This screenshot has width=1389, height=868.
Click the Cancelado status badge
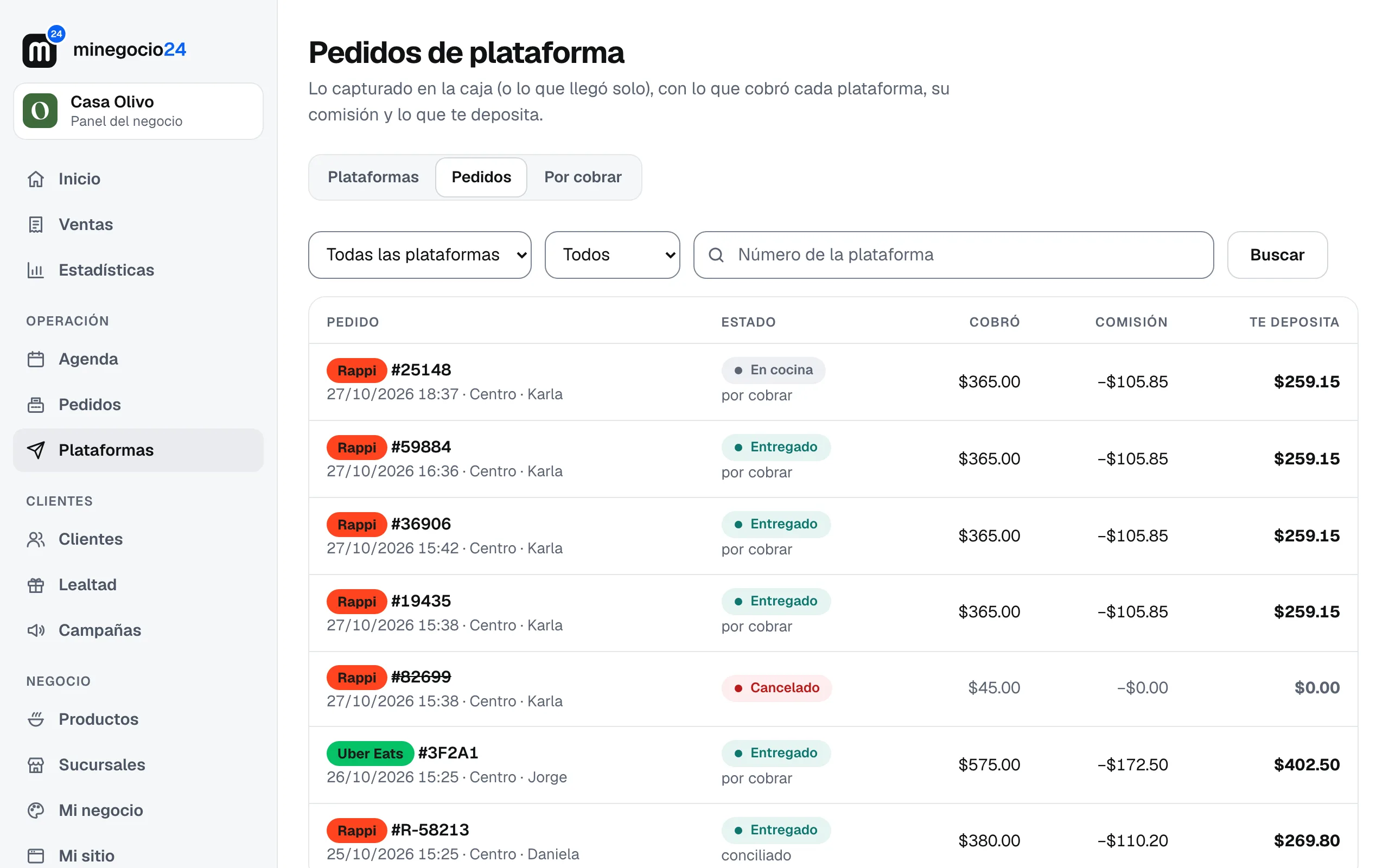pyautogui.click(x=776, y=688)
